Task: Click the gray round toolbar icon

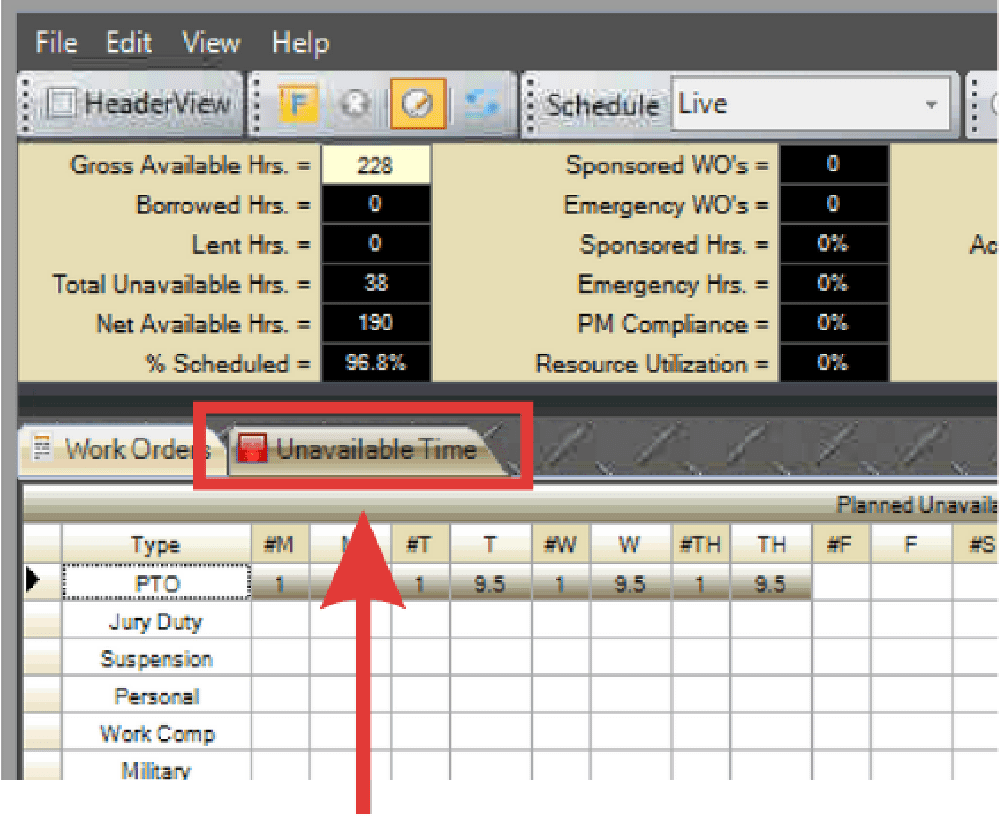Action: [354, 105]
